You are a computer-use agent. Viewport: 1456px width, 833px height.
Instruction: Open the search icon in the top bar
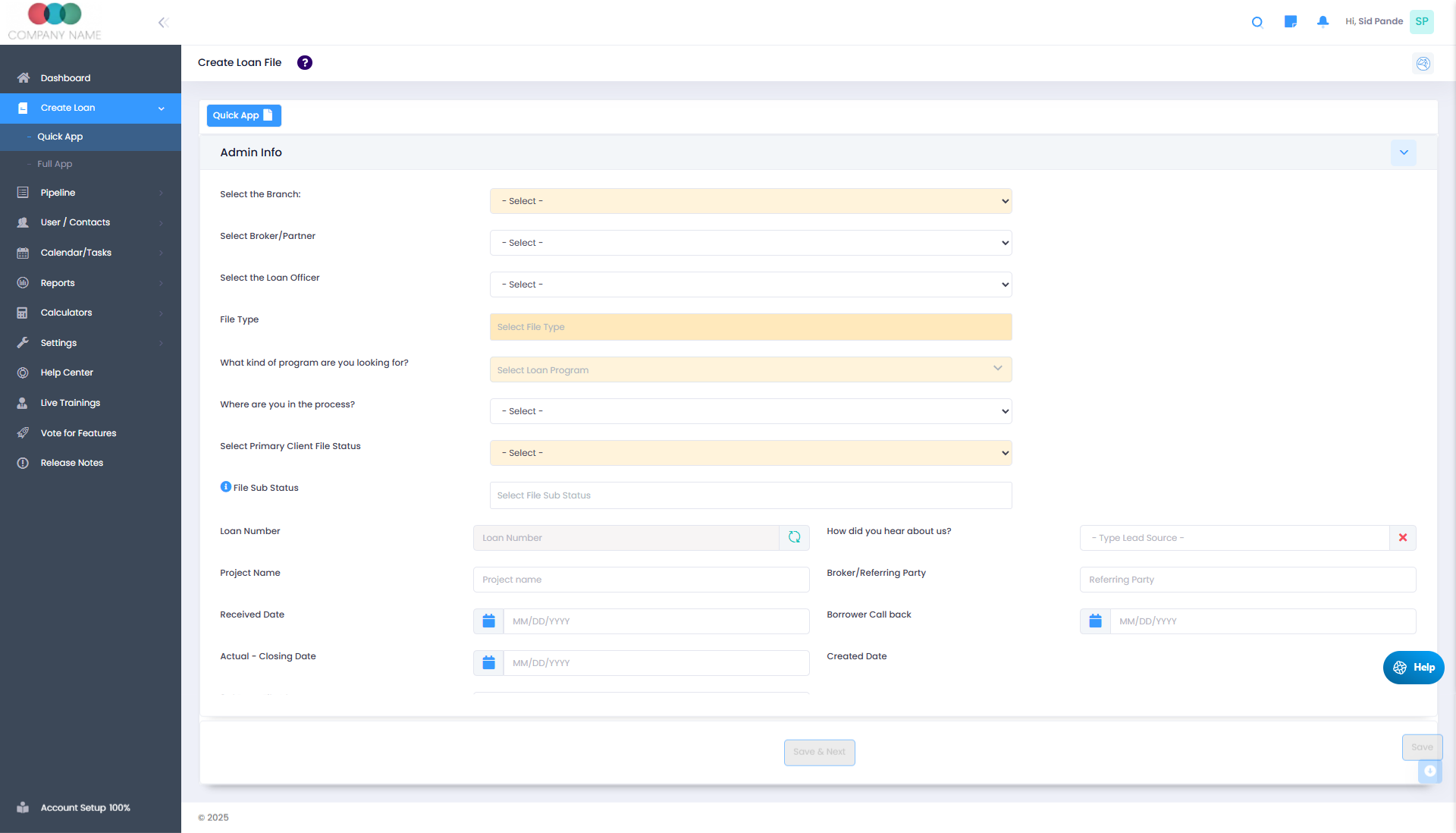coord(1257,22)
